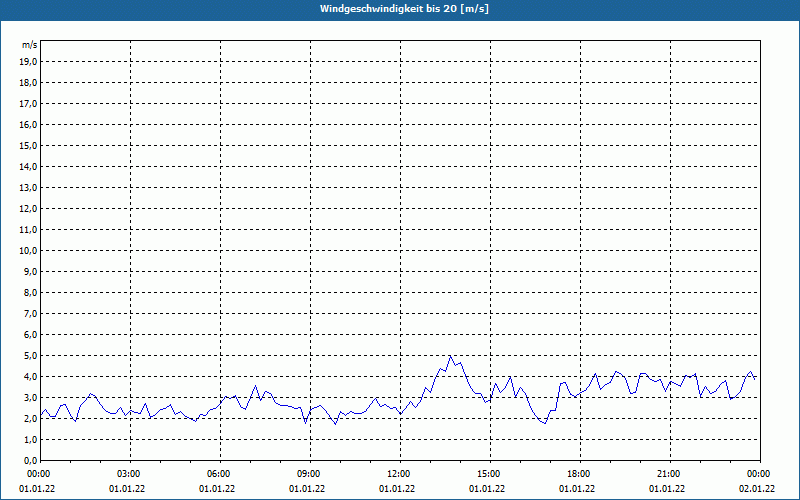Click the "03:00" time label
The height and width of the screenshot is (500, 800).
pyautogui.click(x=130, y=474)
